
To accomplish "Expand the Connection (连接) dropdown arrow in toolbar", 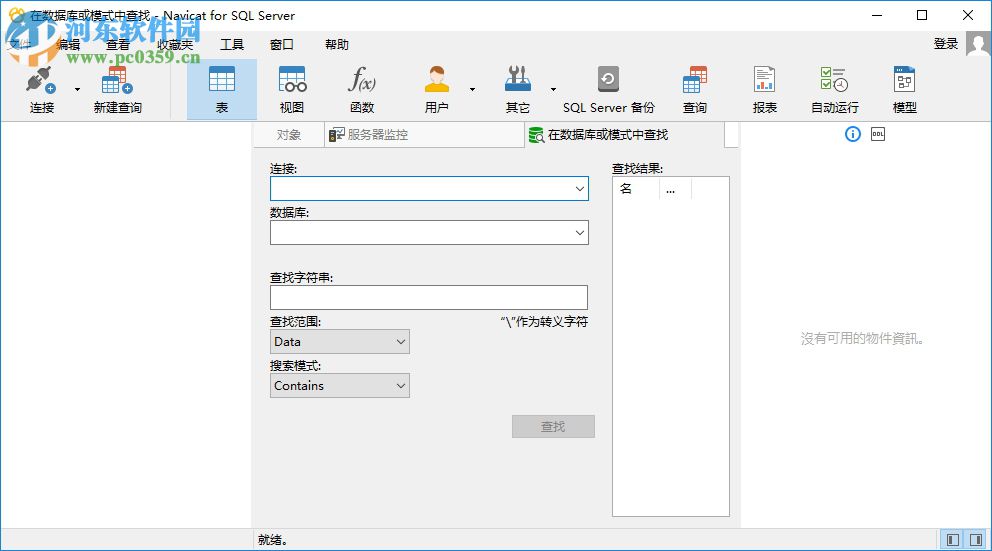I will coord(77,89).
